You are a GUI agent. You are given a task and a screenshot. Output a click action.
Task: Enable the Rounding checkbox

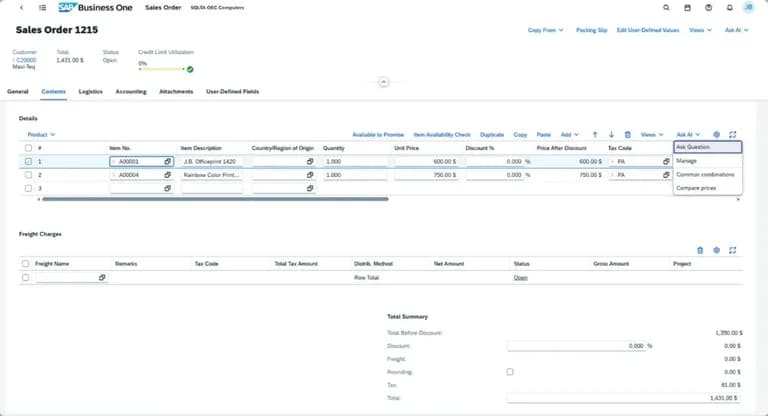510,372
